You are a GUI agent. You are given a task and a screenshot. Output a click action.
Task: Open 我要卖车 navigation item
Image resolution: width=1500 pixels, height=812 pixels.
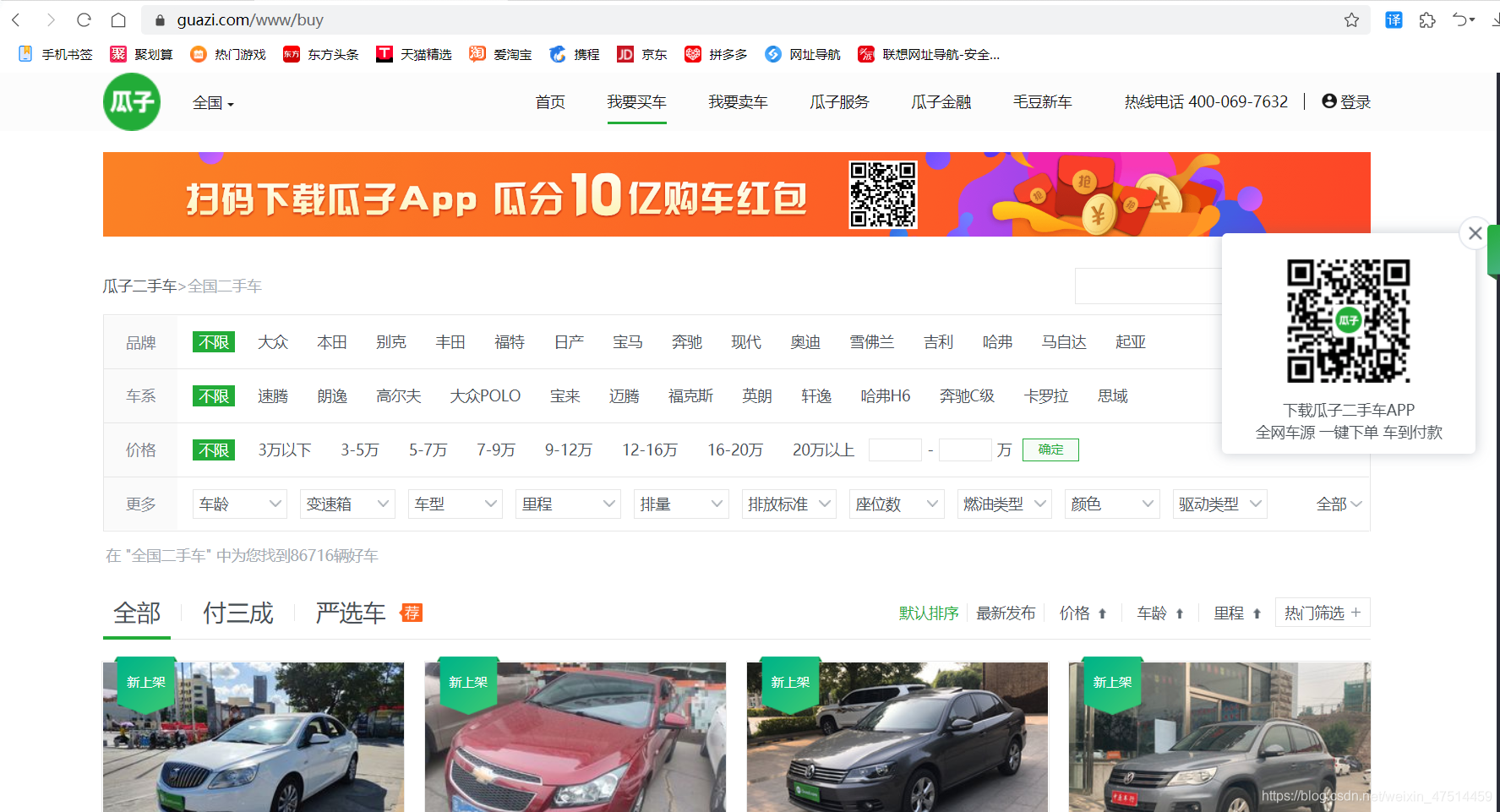click(x=738, y=102)
